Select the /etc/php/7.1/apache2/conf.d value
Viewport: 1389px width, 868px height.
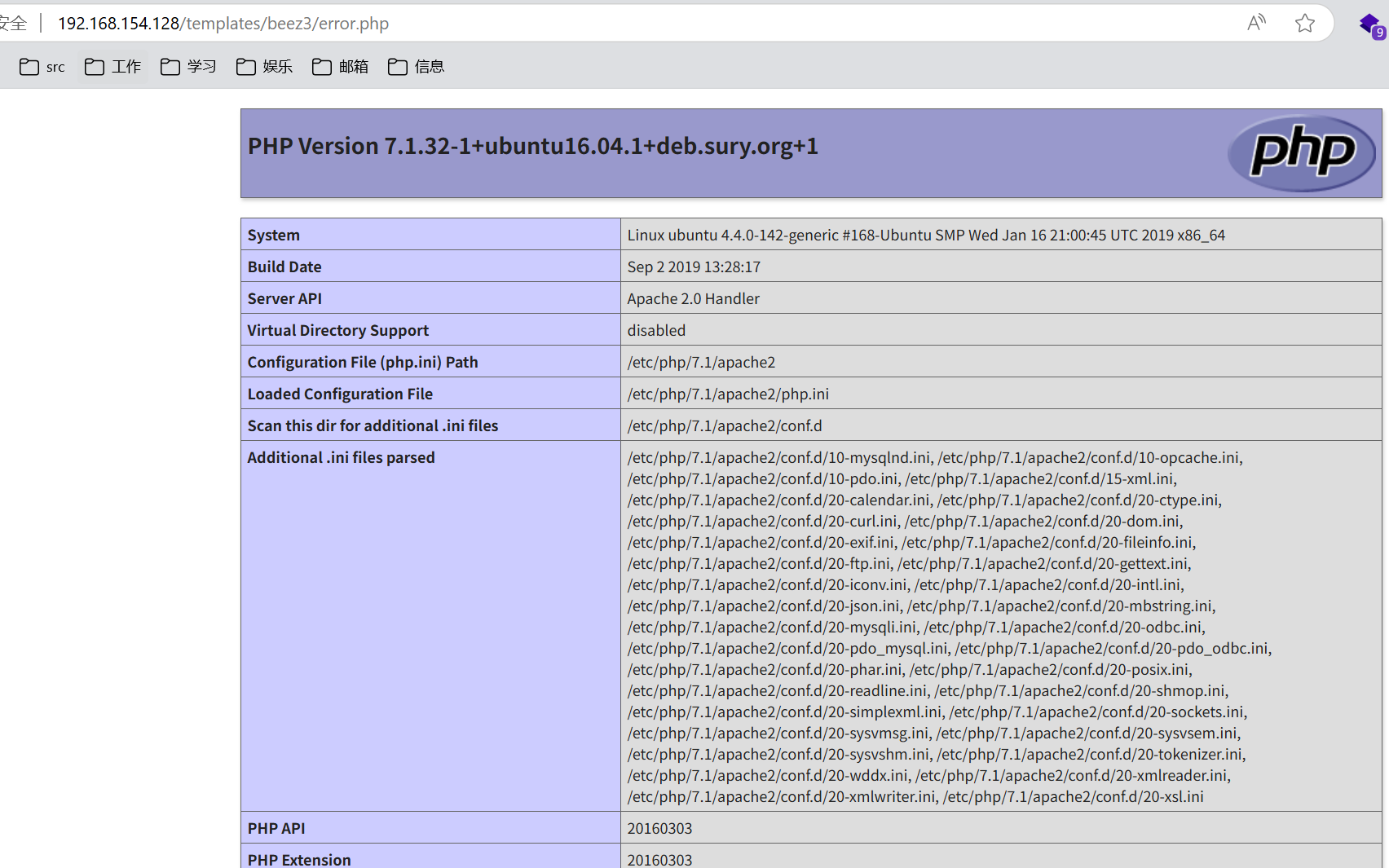tap(725, 425)
